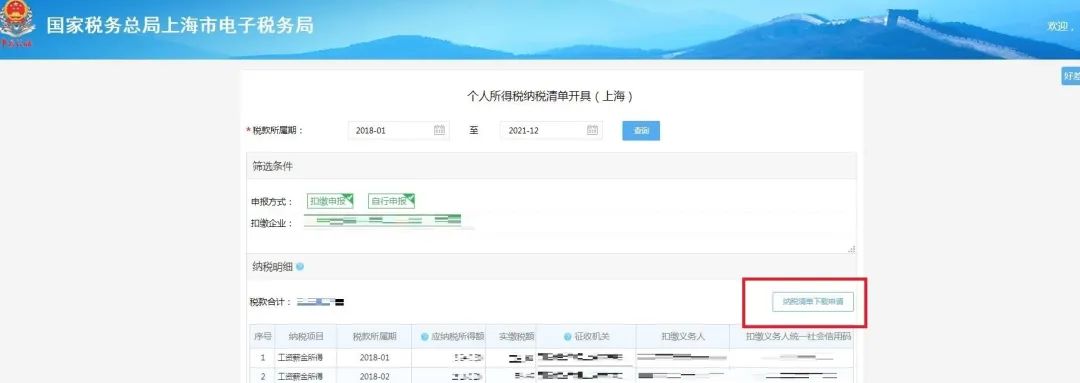Viewport: 1080px width, 383px height.
Task: Click 纳税清单下载申请 button
Action: coord(813,302)
